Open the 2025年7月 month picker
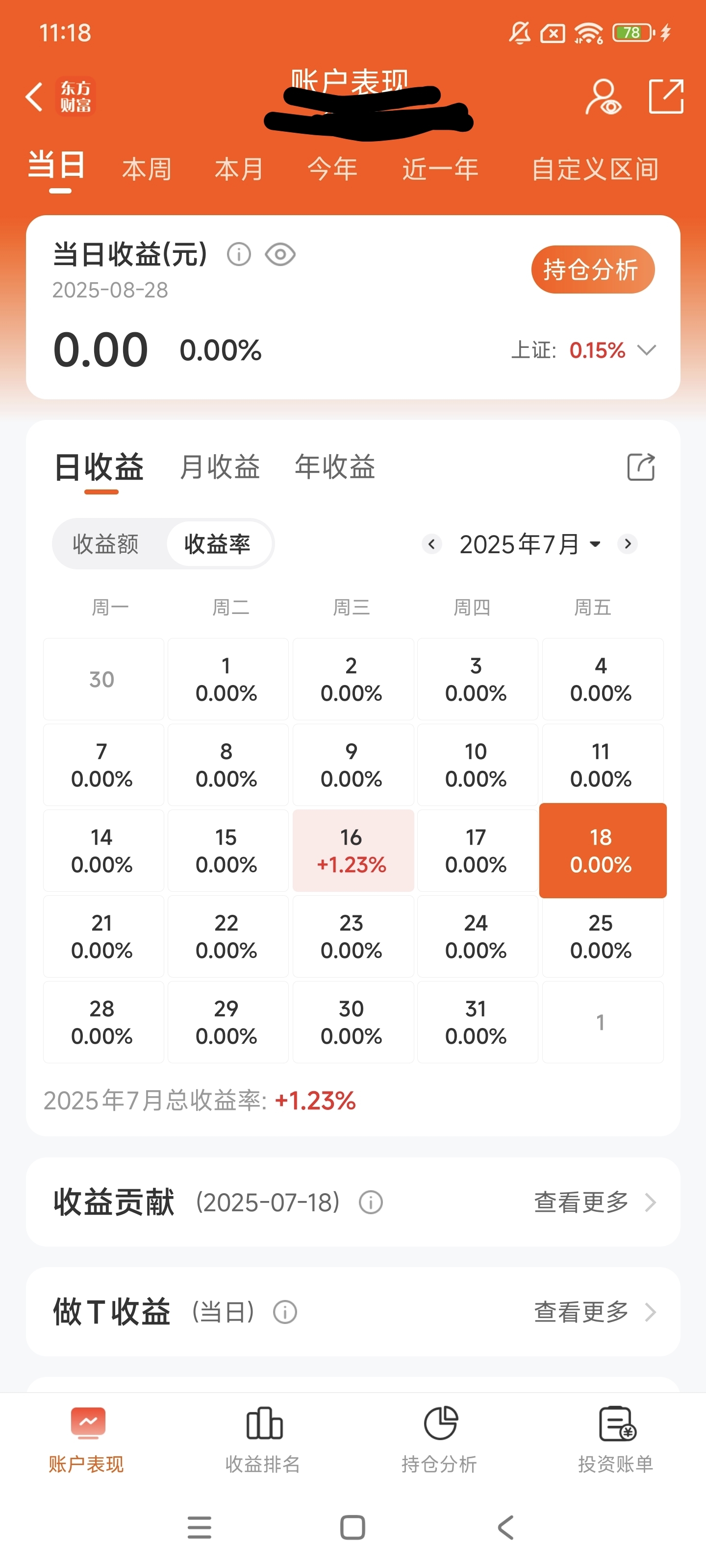 pyautogui.click(x=529, y=543)
